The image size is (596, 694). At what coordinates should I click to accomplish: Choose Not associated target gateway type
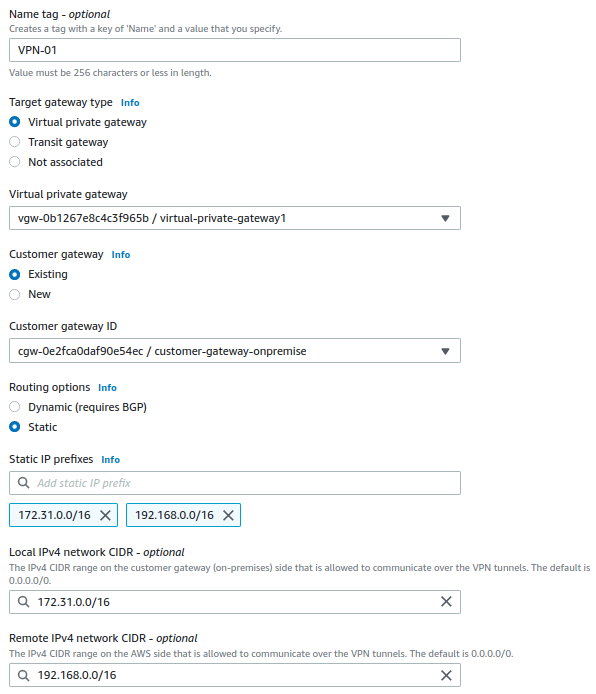(x=15, y=162)
